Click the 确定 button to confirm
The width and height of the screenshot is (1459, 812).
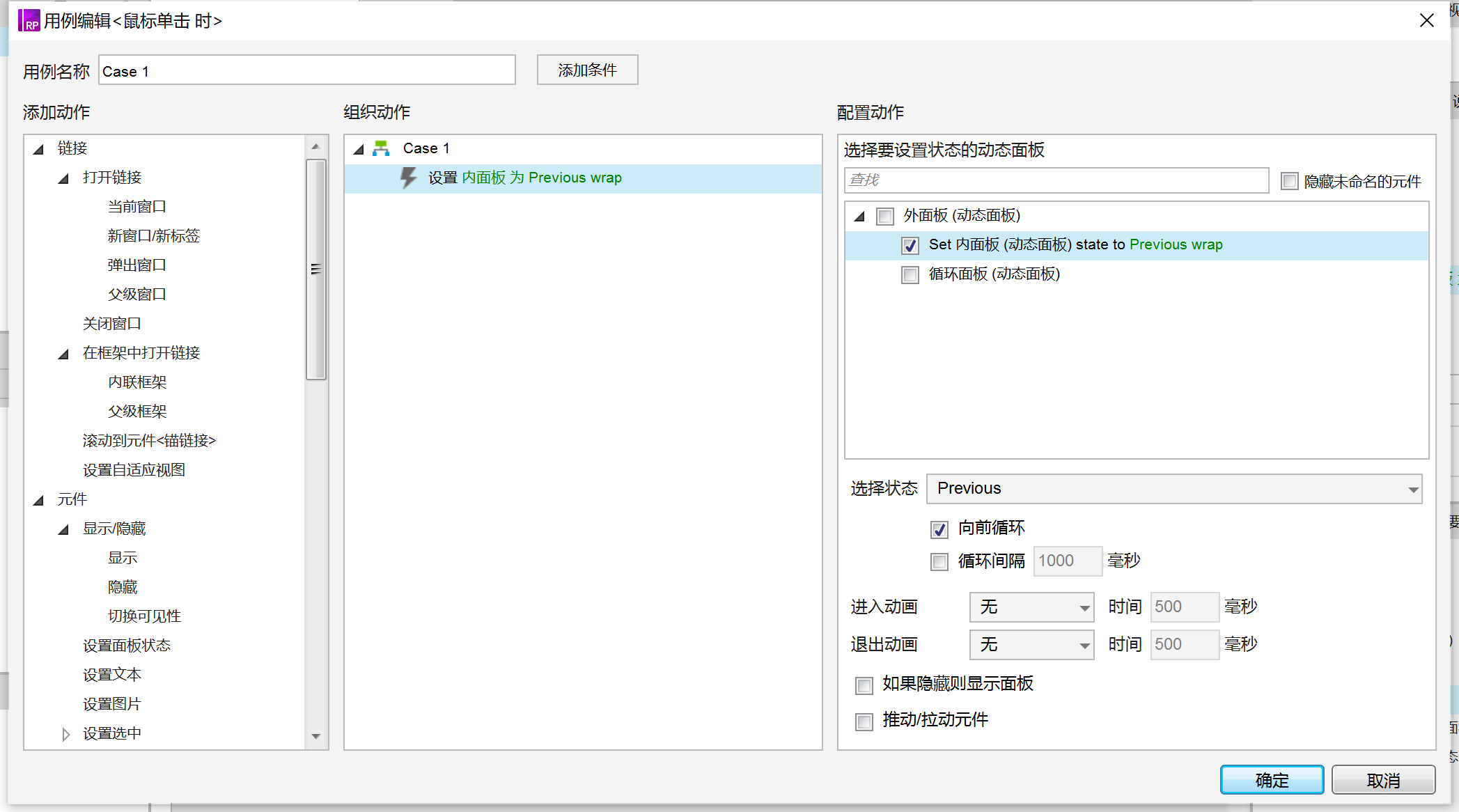coord(1272,779)
